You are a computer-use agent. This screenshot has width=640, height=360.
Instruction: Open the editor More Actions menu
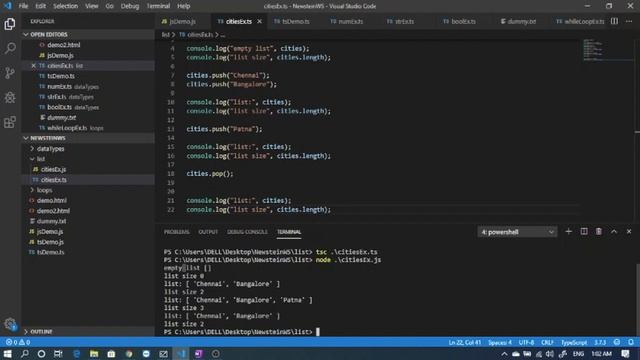(x=629, y=21)
